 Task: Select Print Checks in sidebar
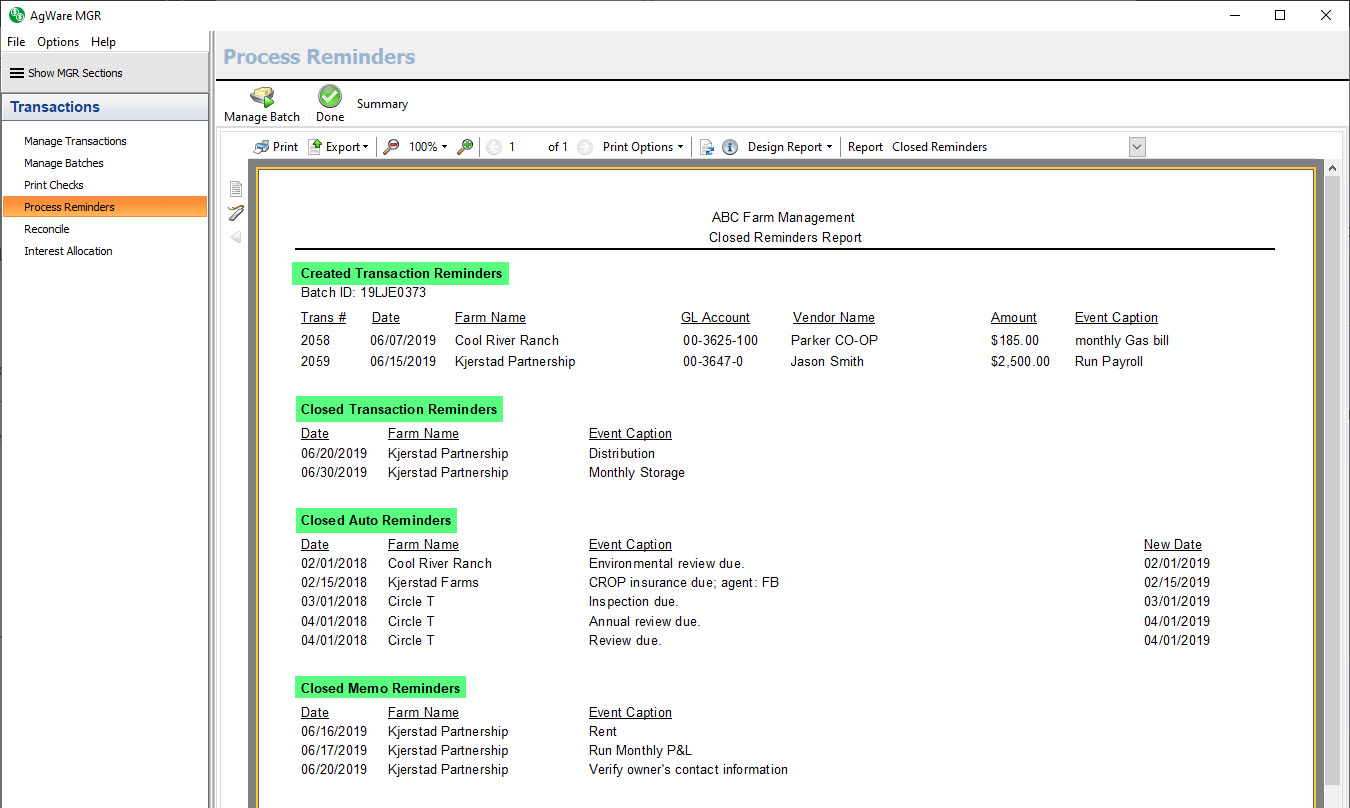point(54,185)
